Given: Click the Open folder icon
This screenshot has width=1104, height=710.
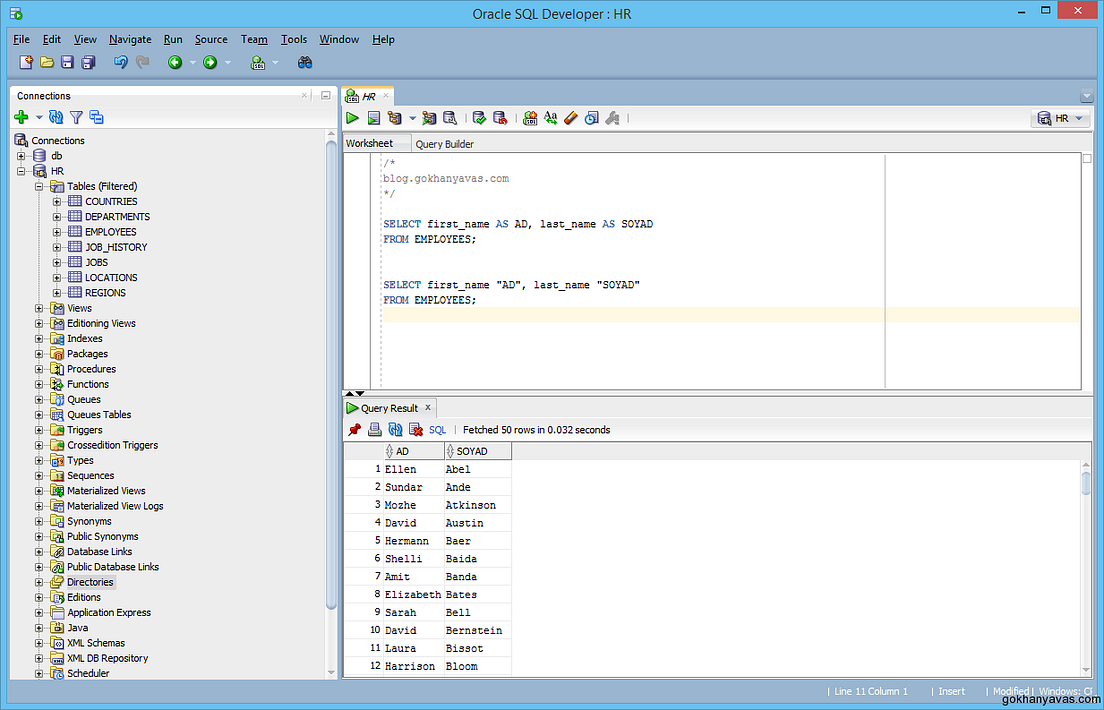Looking at the screenshot, I should (x=47, y=62).
